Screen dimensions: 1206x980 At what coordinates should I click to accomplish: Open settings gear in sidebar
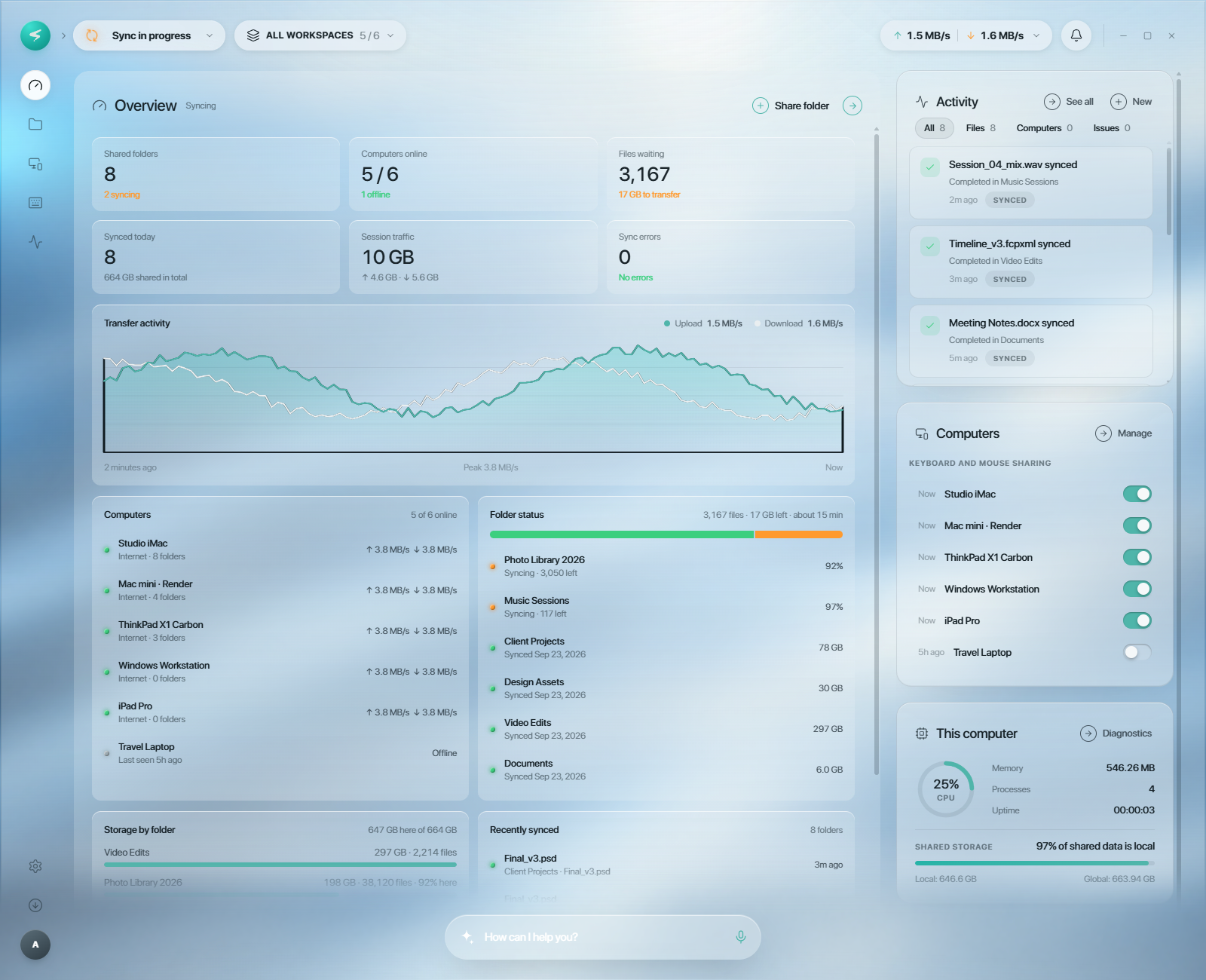point(35,866)
